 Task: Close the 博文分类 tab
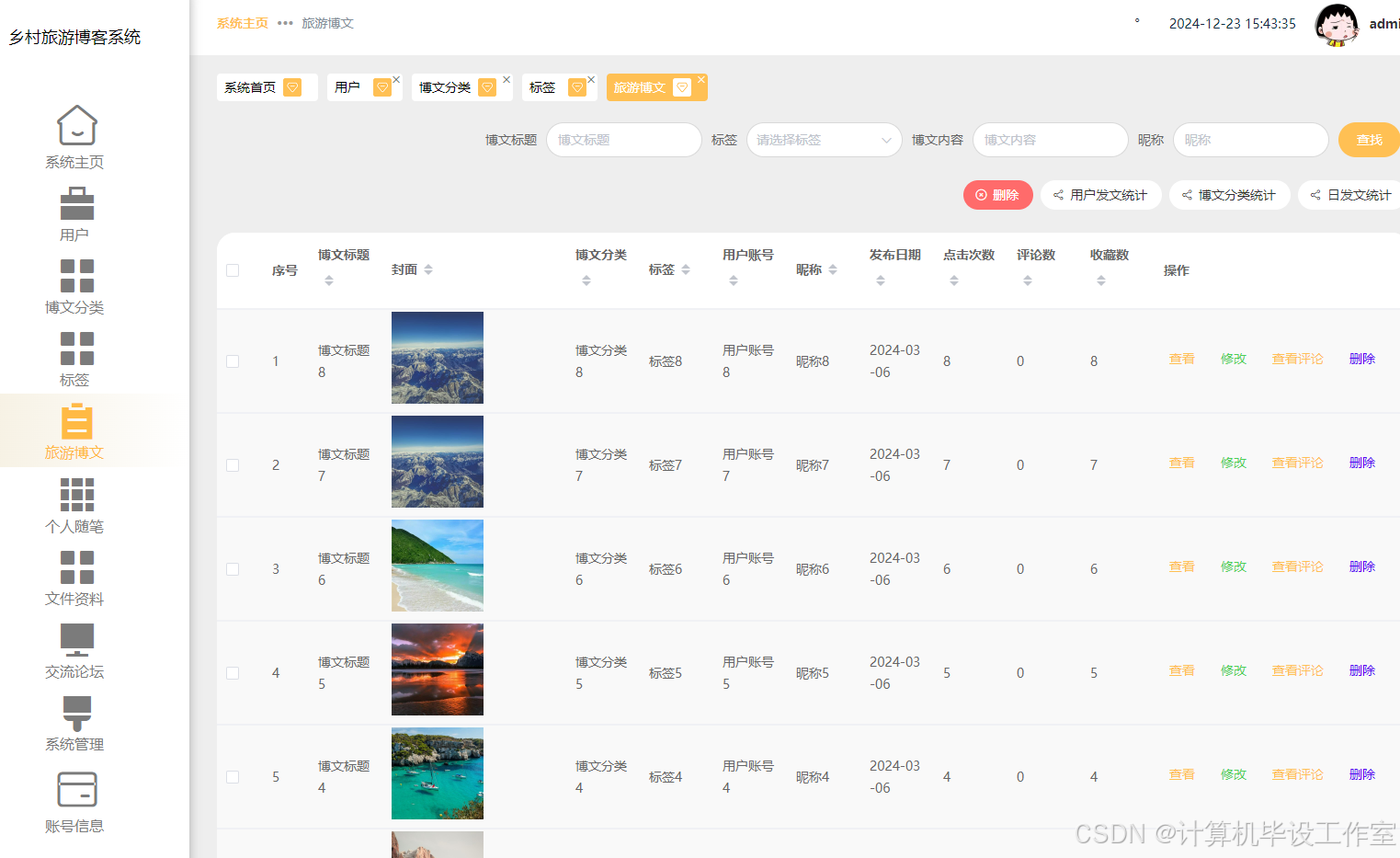click(x=507, y=79)
